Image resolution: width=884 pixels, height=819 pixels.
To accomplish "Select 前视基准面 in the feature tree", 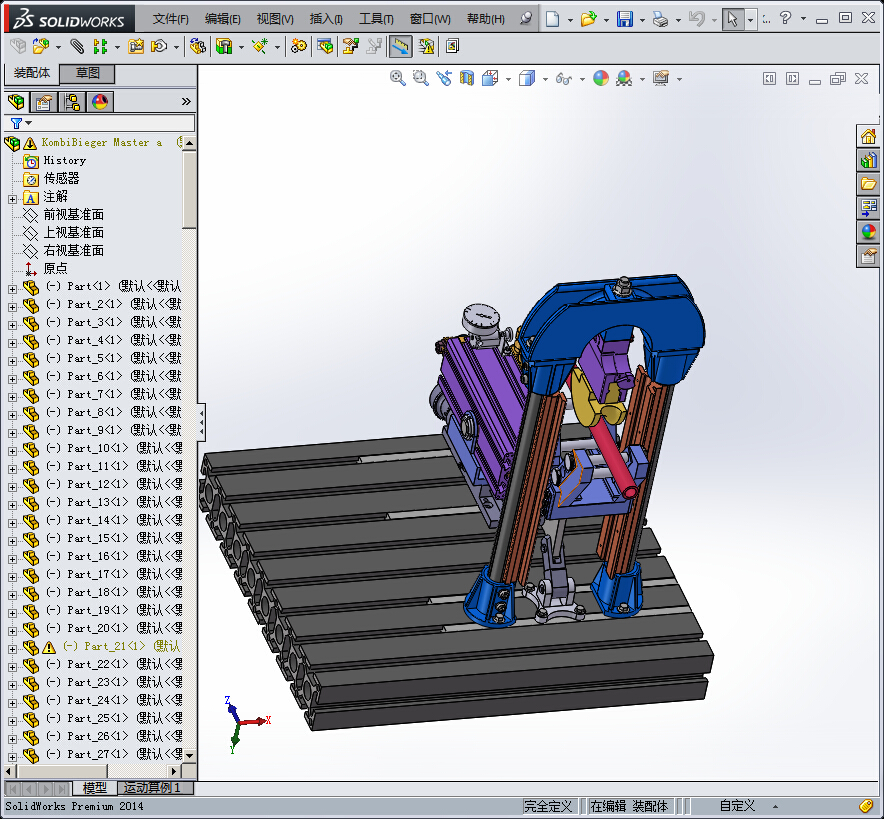I will [x=73, y=215].
